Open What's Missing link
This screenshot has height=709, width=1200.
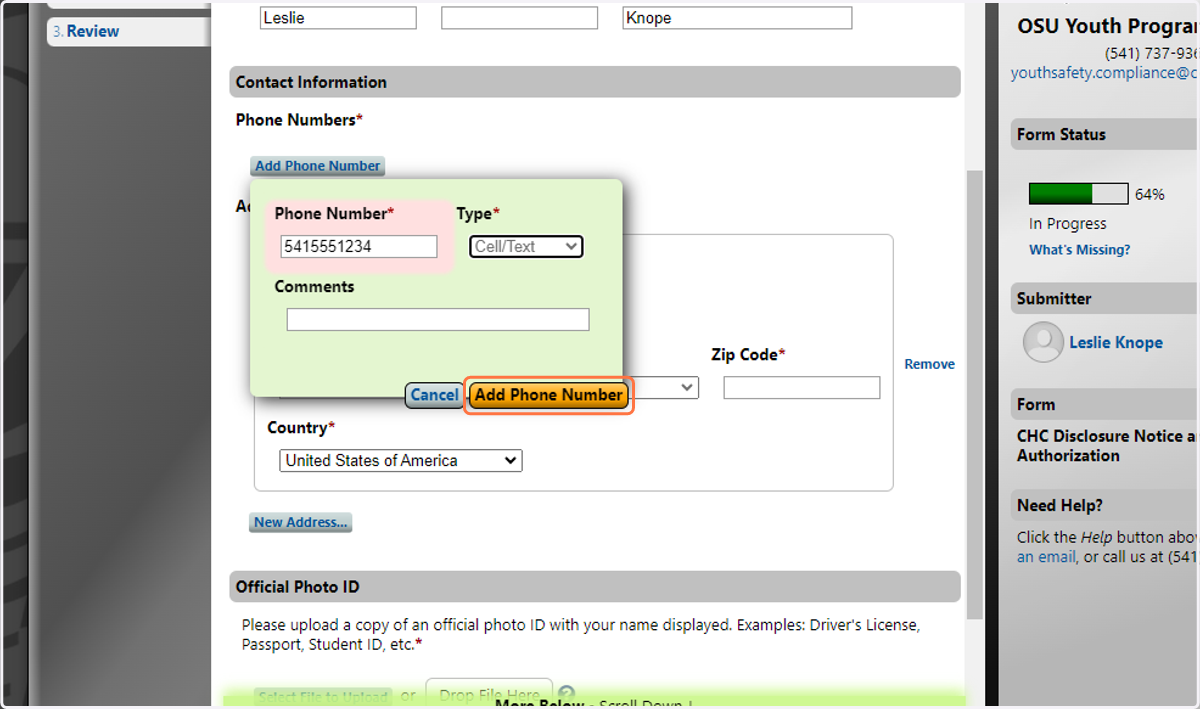pos(1079,250)
